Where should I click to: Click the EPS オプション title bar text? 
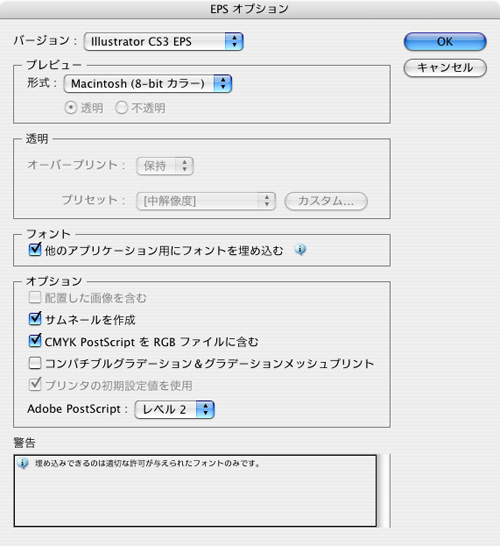tap(249, 9)
